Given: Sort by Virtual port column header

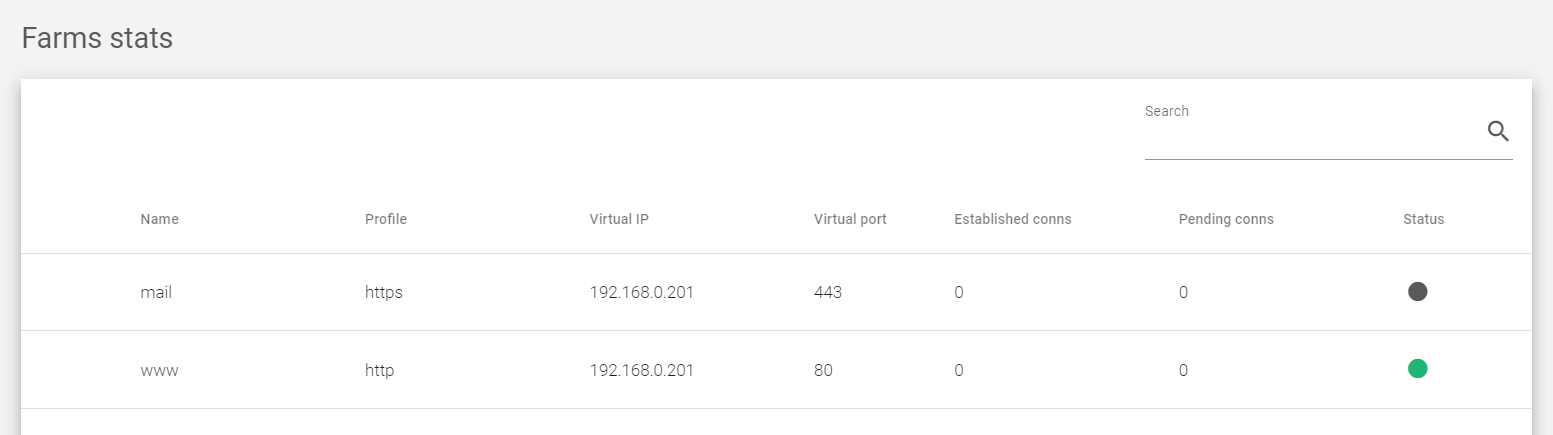Looking at the screenshot, I should (x=850, y=219).
